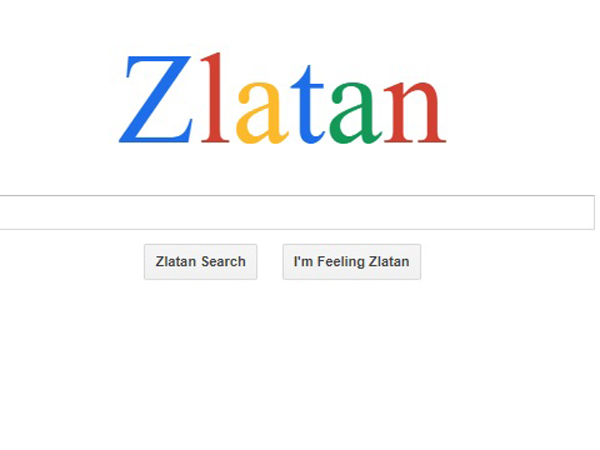Click white space right of the logo
This screenshot has height=450, width=600.
click(520, 99)
